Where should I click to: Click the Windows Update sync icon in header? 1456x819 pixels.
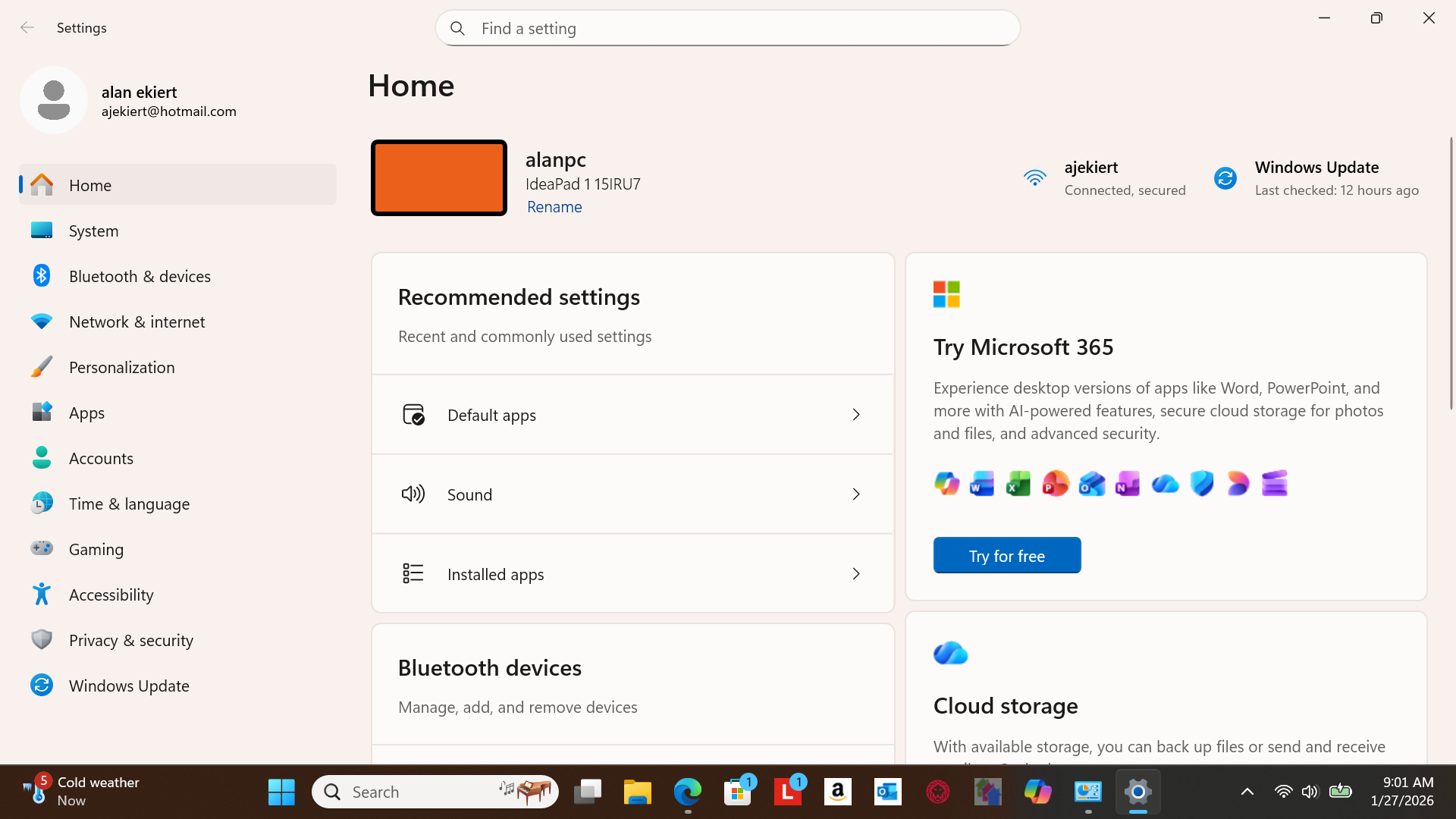coord(1225,178)
